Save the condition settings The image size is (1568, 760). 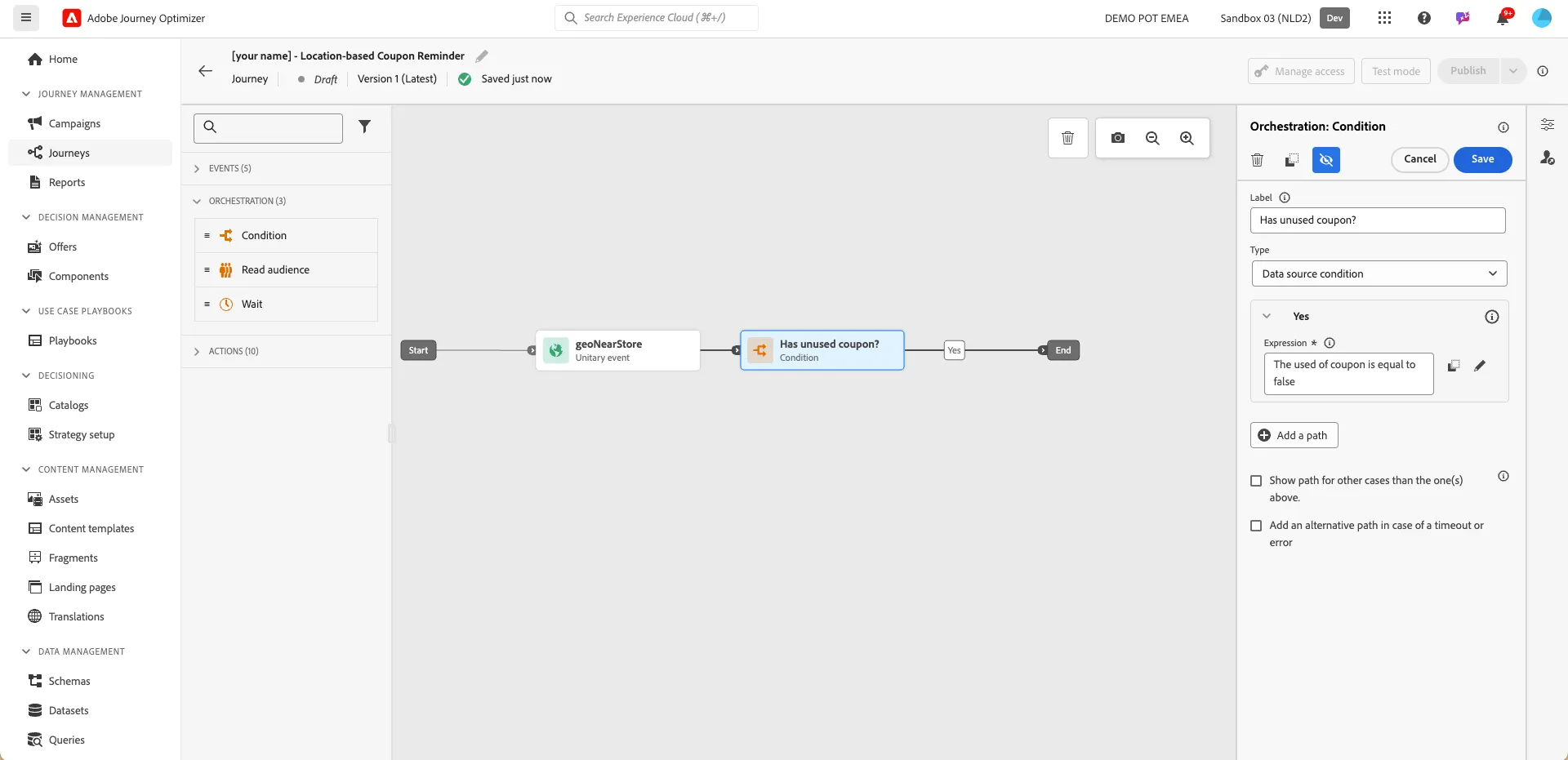click(x=1482, y=159)
